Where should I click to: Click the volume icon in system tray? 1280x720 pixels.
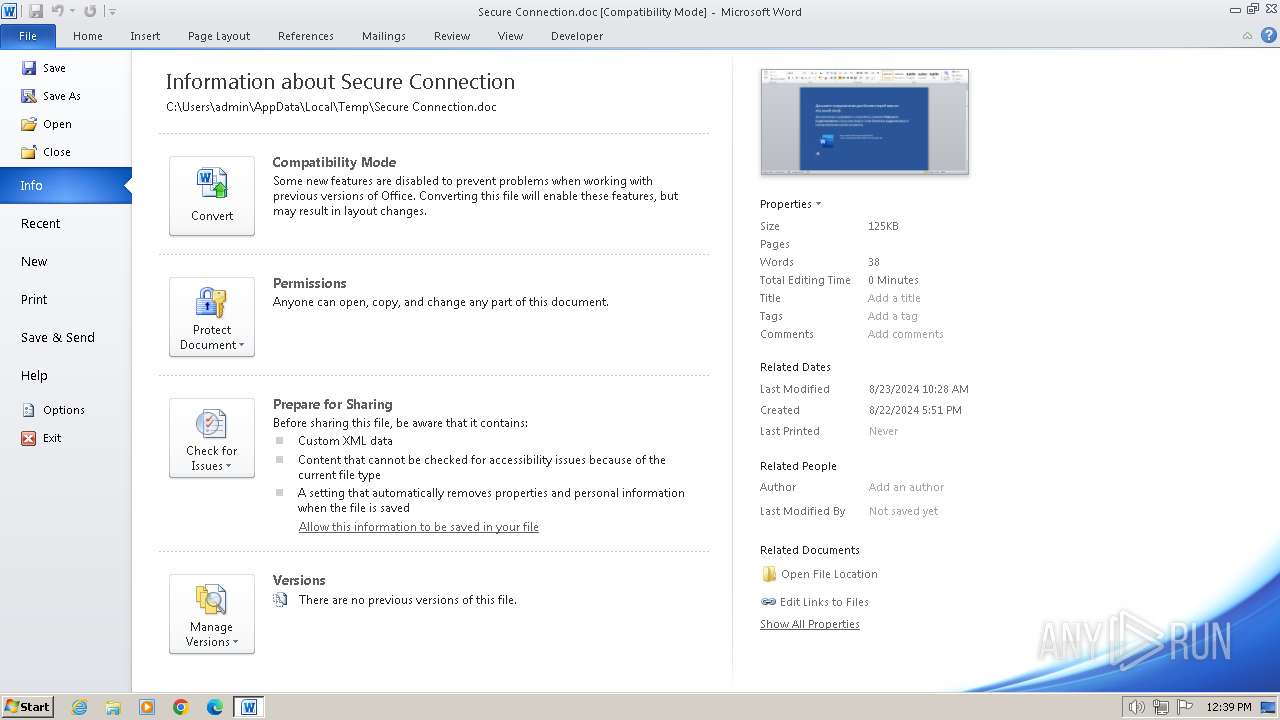click(1137, 707)
